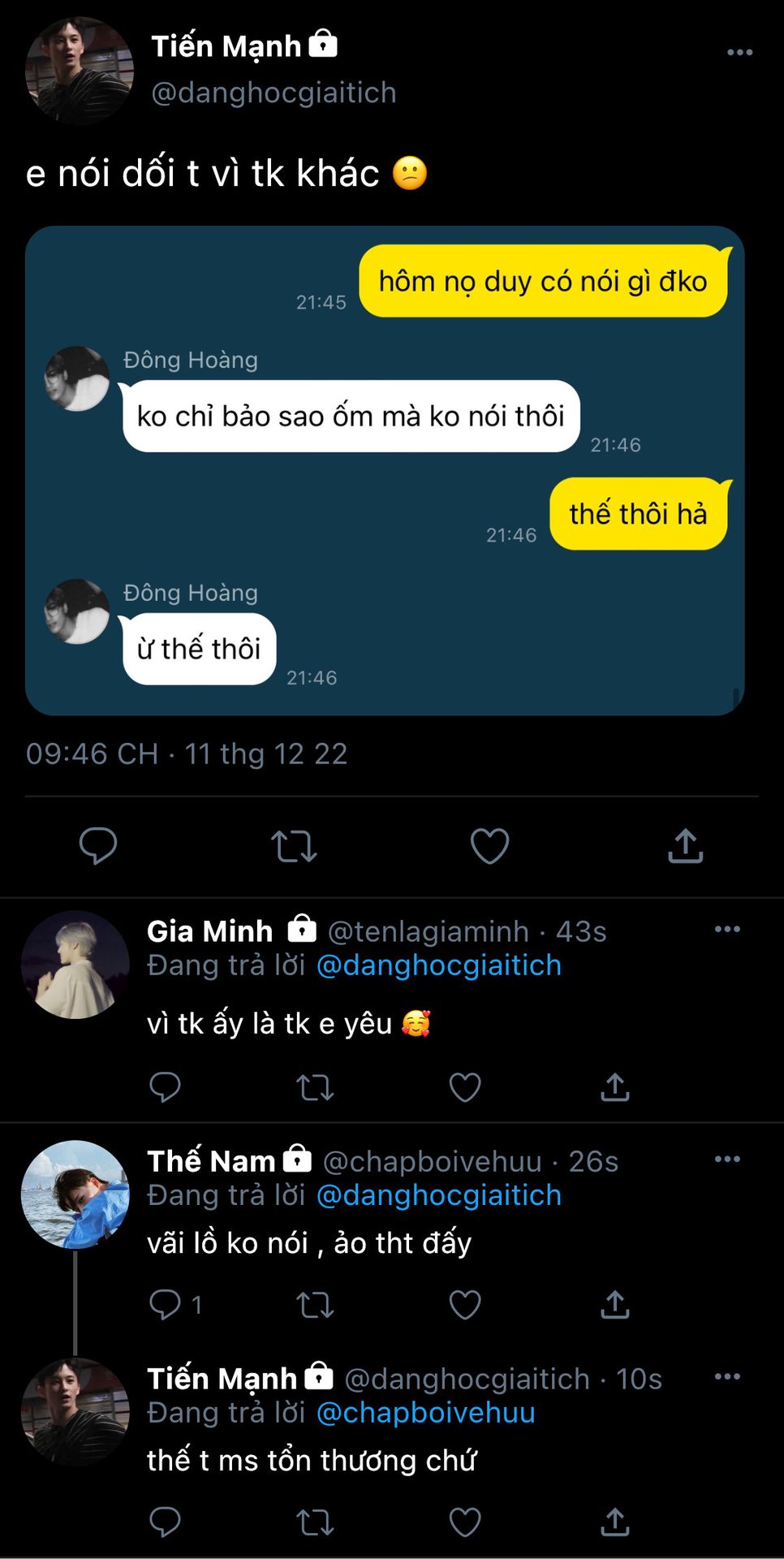Retweet Gia Minh's reply
The height and width of the screenshot is (1559, 784).
click(x=315, y=1087)
